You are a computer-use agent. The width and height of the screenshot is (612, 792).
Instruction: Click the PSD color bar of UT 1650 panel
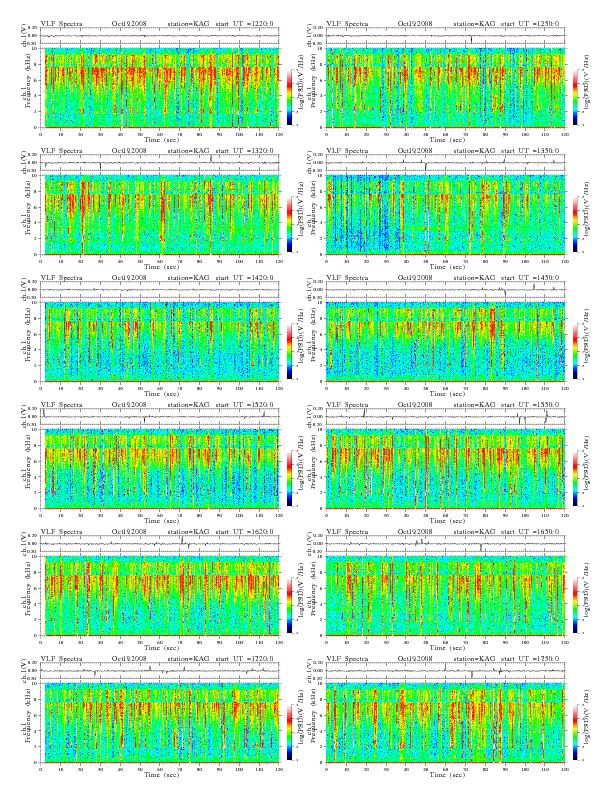tap(575, 605)
